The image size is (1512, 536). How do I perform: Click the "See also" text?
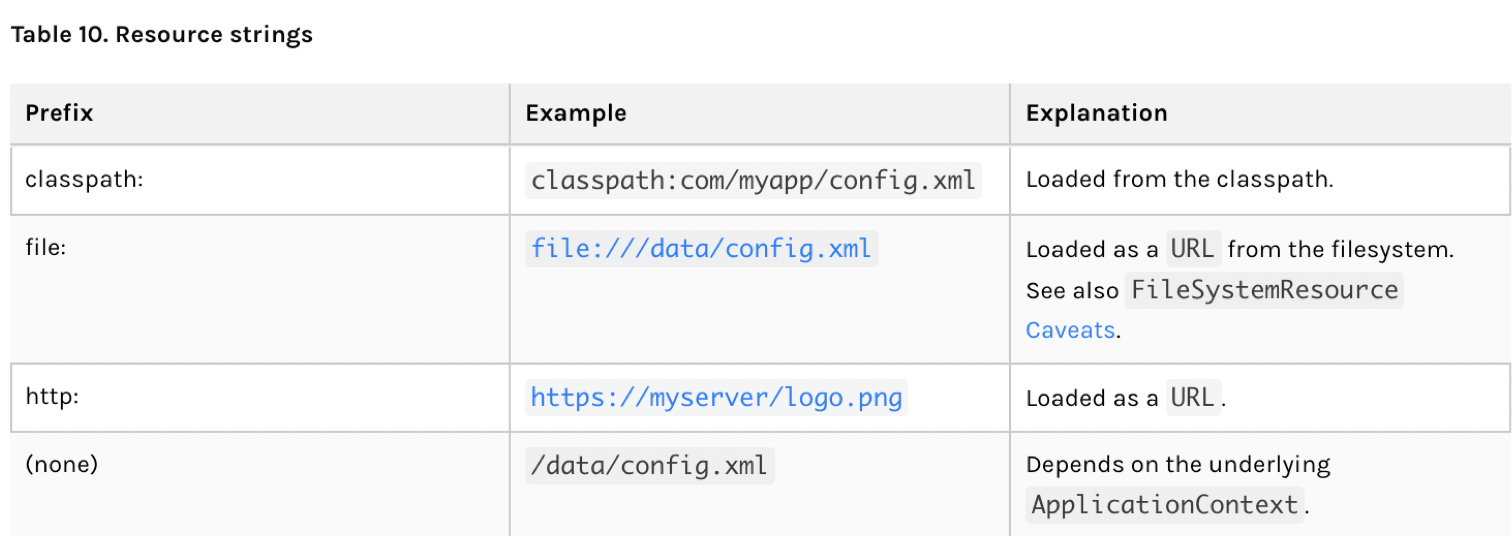click(1072, 290)
